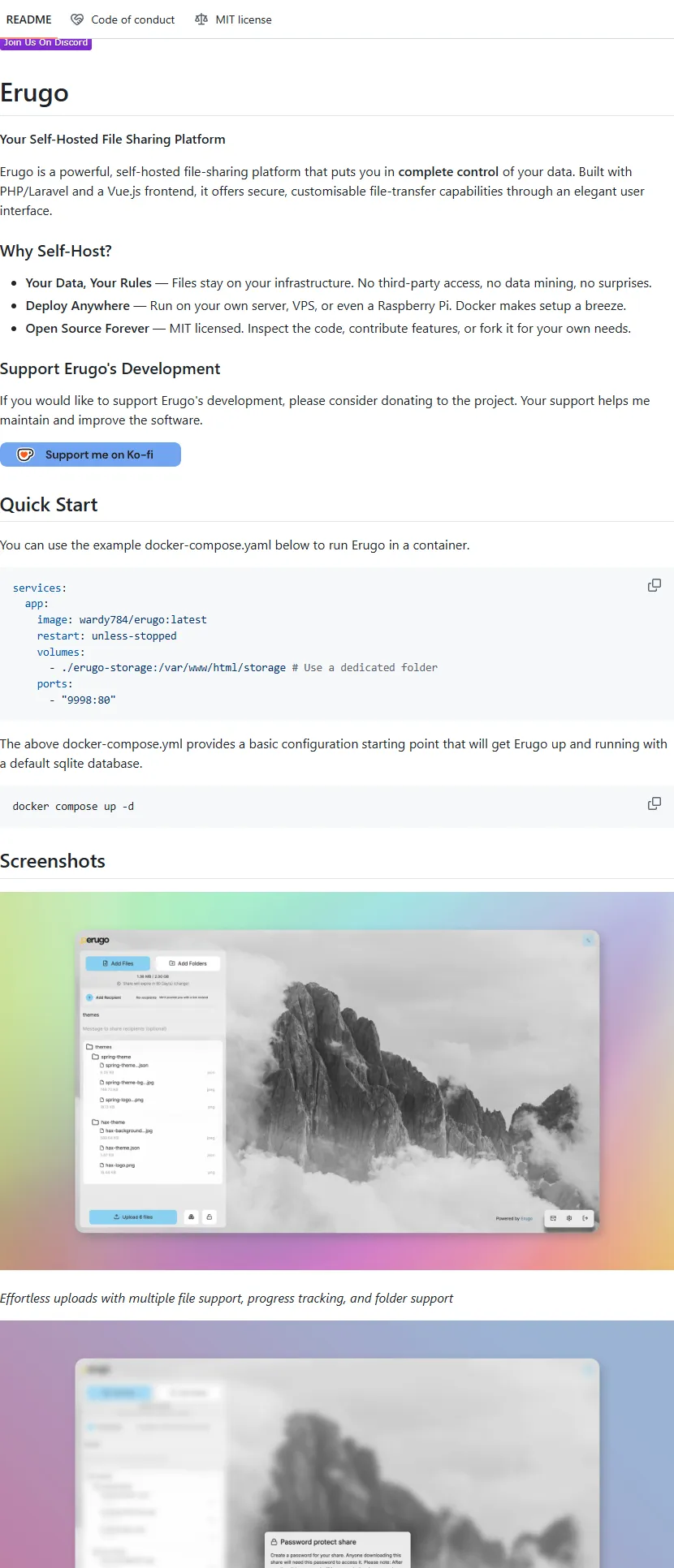Open the README tab

pos(28,19)
